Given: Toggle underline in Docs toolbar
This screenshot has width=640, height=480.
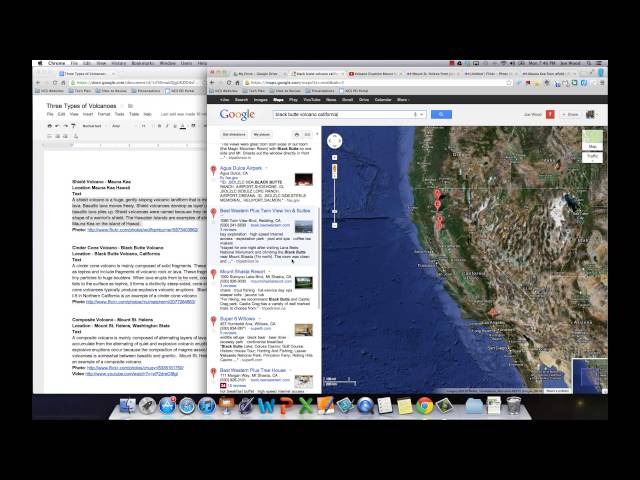Looking at the screenshot, I should coord(175,126).
